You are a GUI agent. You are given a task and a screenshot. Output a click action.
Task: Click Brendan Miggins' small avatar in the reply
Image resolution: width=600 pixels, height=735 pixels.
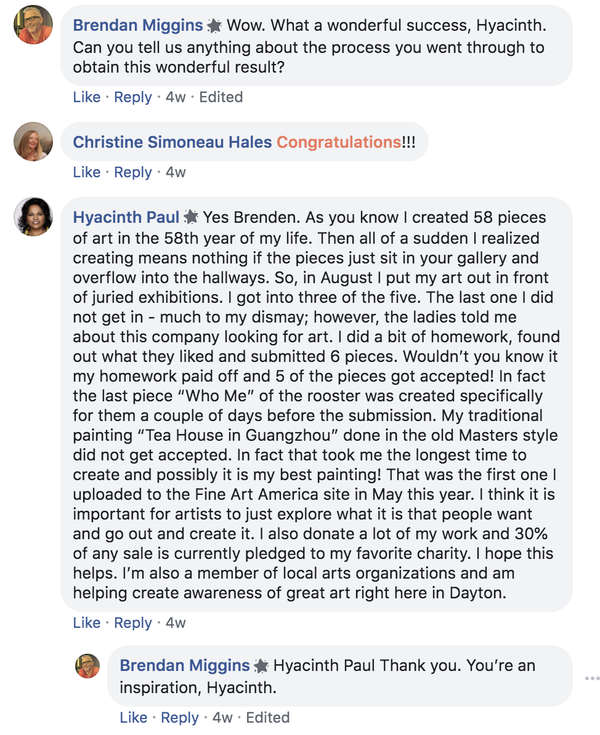(x=88, y=666)
